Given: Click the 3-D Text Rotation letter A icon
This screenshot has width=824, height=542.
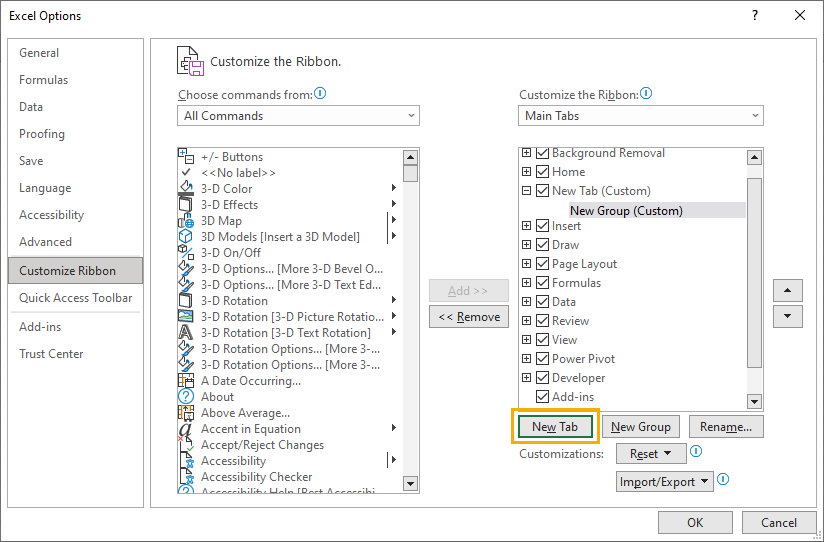Looking at the screenshot, I should (x=186, y=332).
